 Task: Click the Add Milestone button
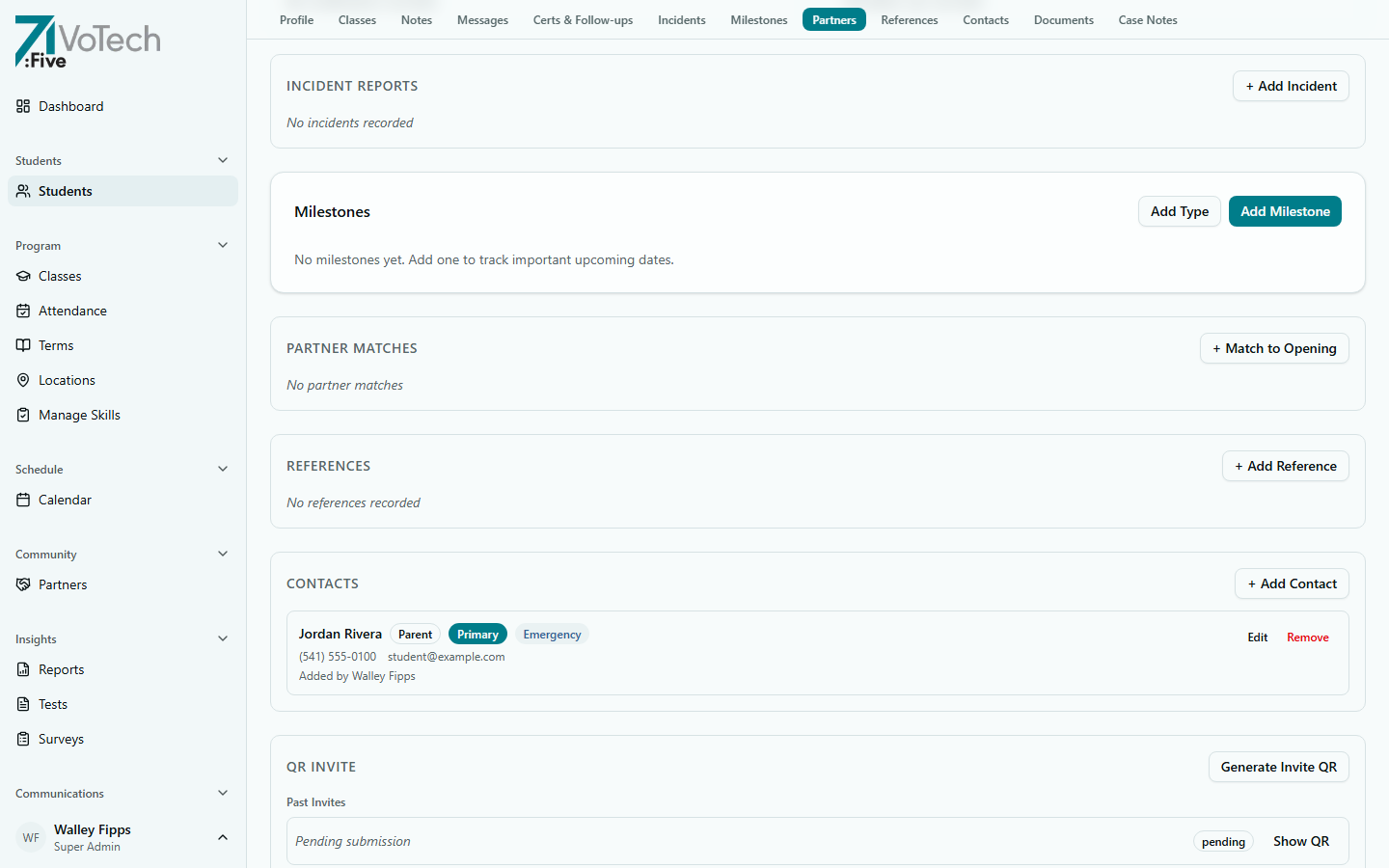(1285, 211)
